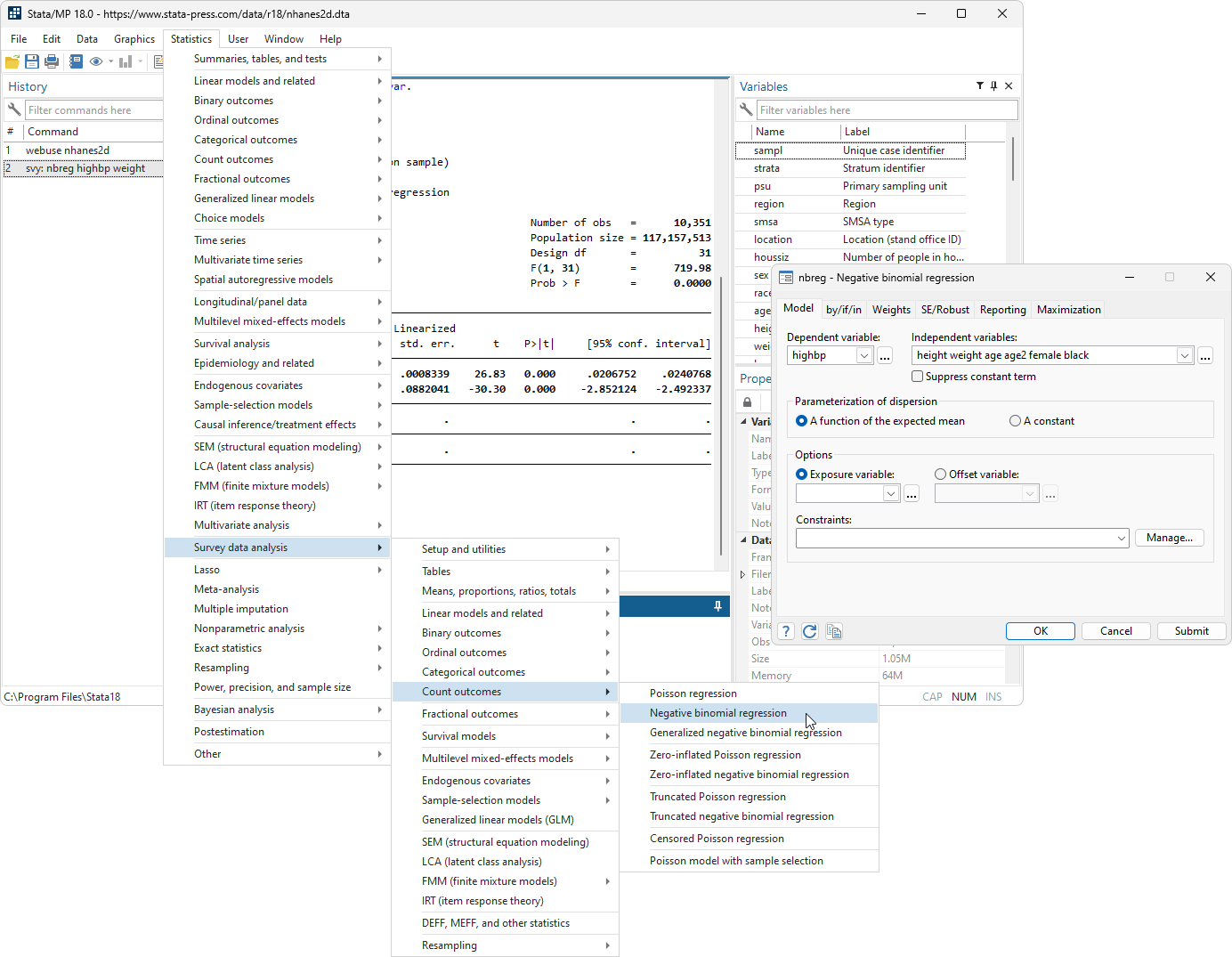Expand the Filename row in Properties
1232x957 pixels.
pyautogui.click(x=743, y=574)
